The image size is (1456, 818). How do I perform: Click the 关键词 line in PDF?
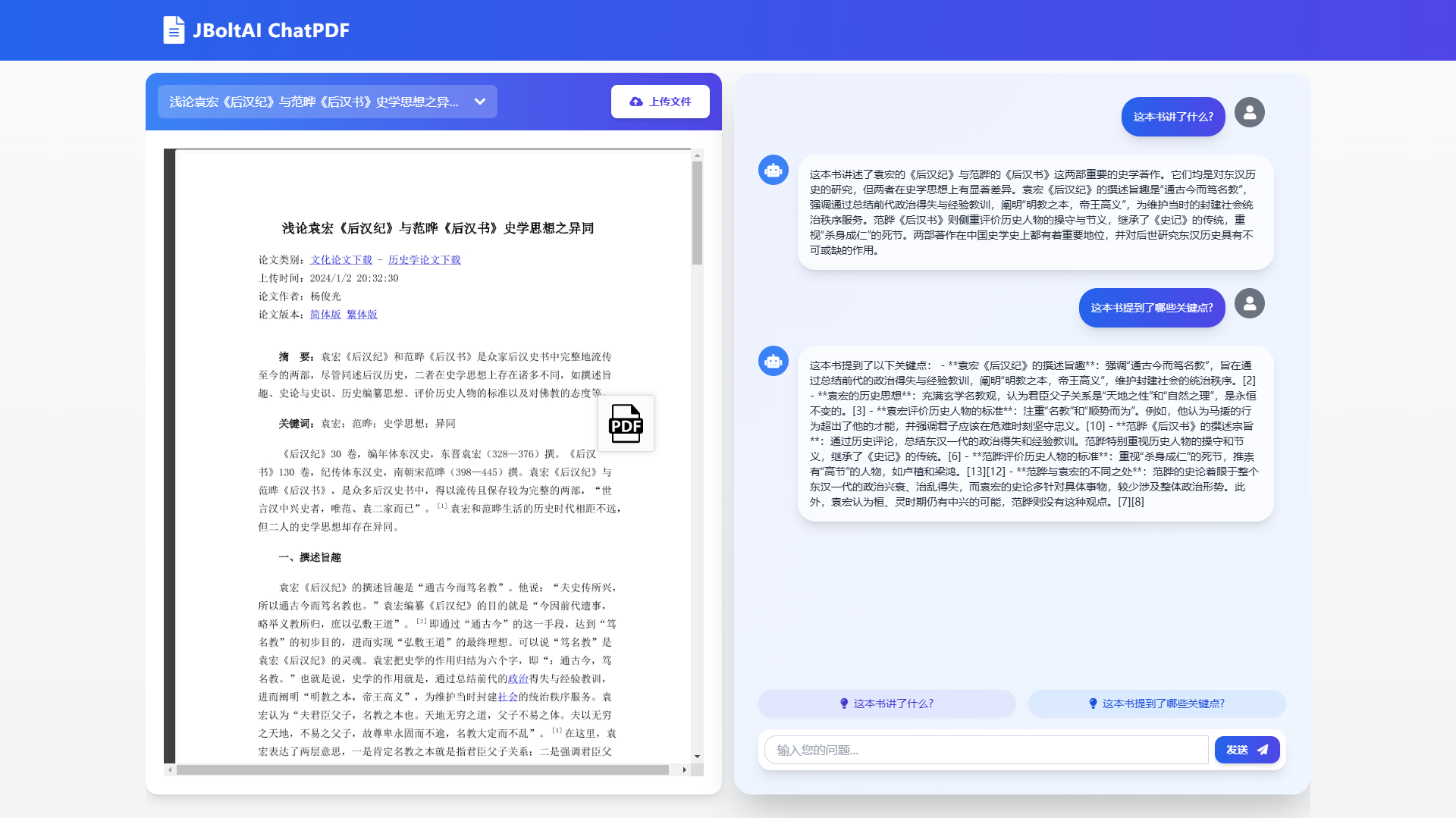[x=367, y=424]
